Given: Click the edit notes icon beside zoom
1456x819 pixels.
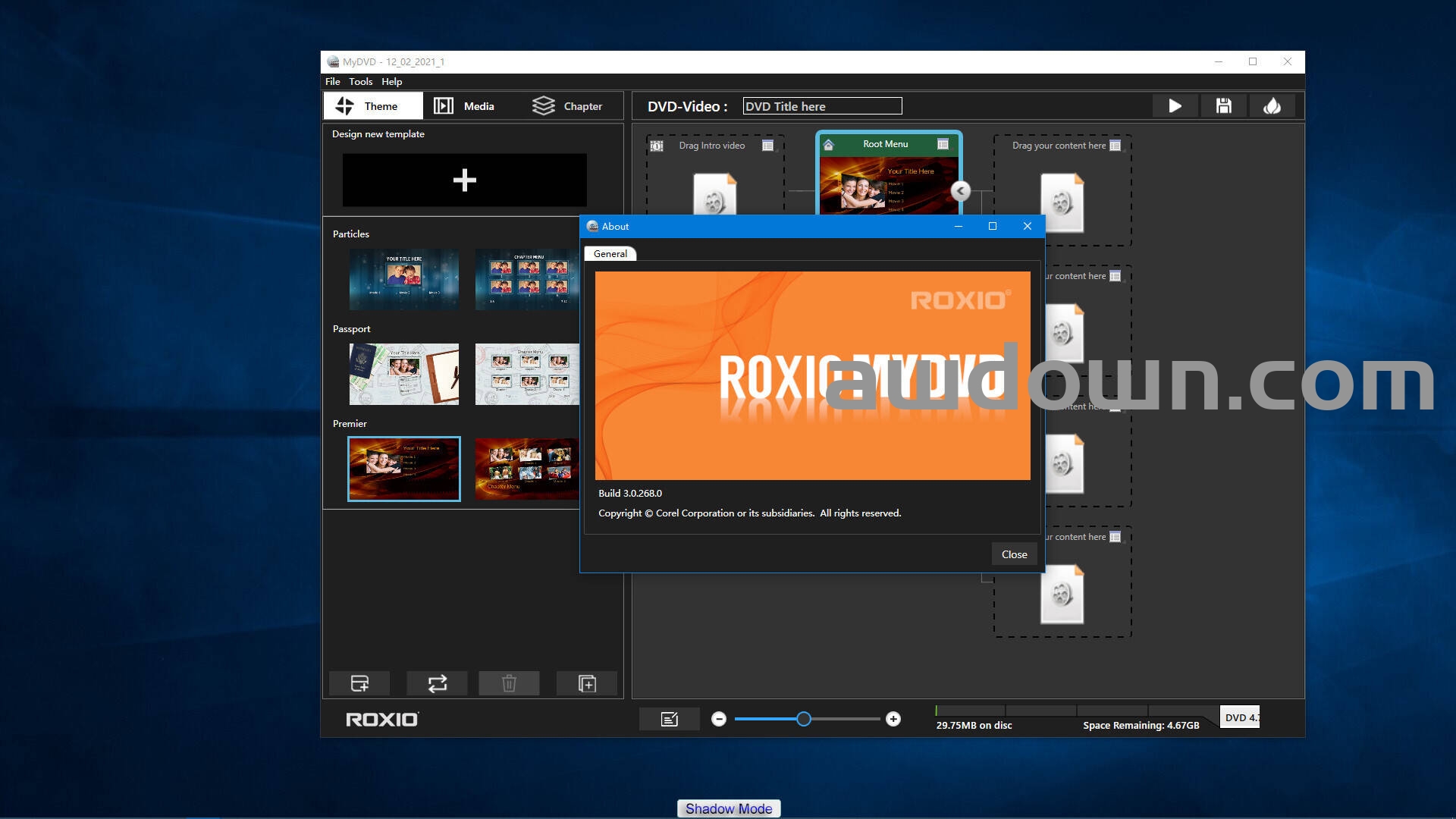Looking at the screenshot, I should pos(669,719).
